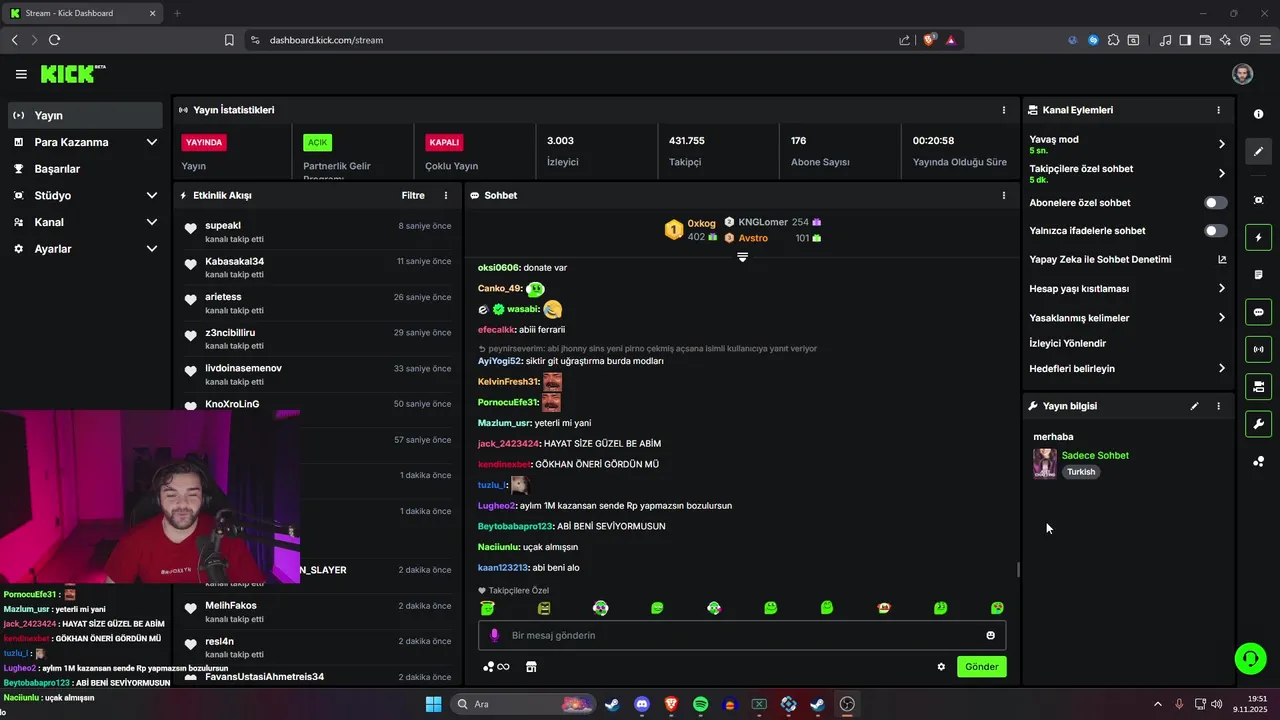Image resolution: width=1280 pixels, height=720 pixels.
Task: Click the shop icon below message box
Action: [531, 667]
